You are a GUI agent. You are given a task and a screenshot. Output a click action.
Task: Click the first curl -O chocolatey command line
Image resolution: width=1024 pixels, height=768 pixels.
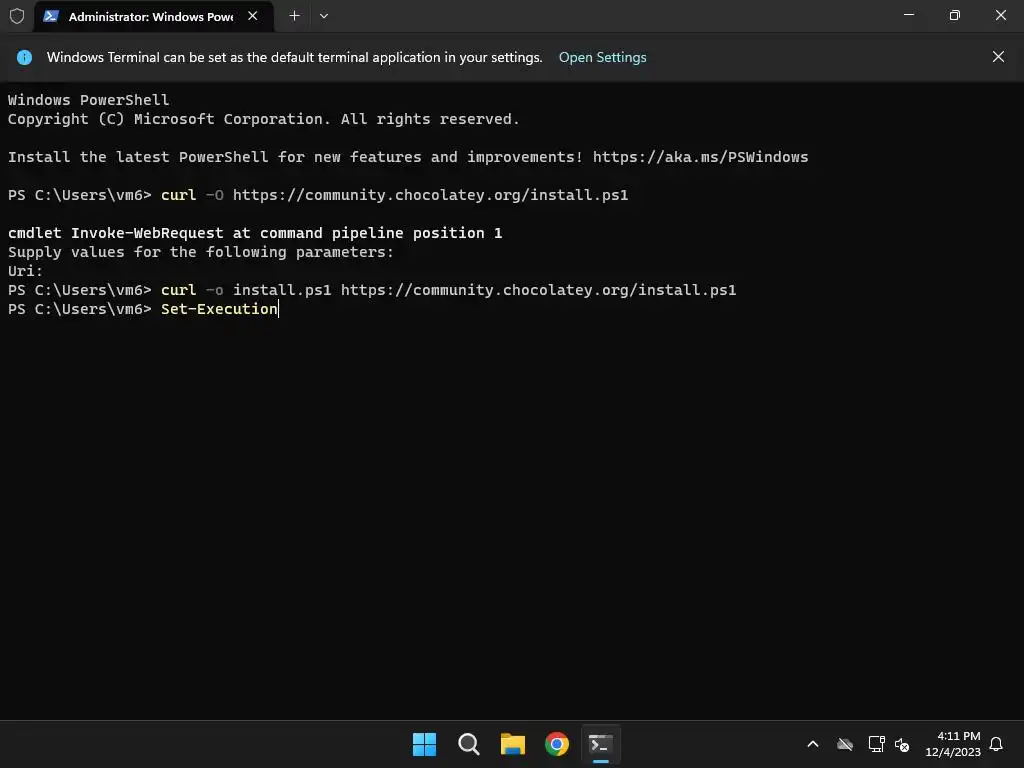pyautogui.click(x=318, y=195)
